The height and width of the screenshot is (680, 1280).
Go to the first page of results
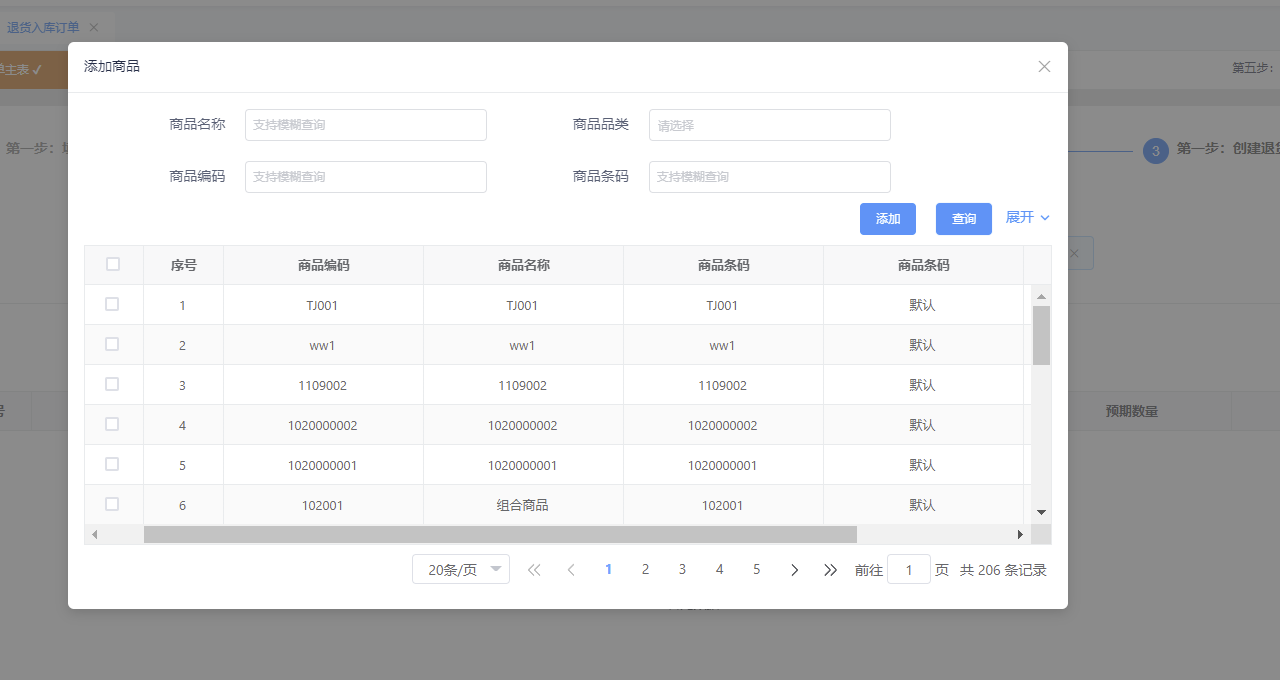click(534, 570)
